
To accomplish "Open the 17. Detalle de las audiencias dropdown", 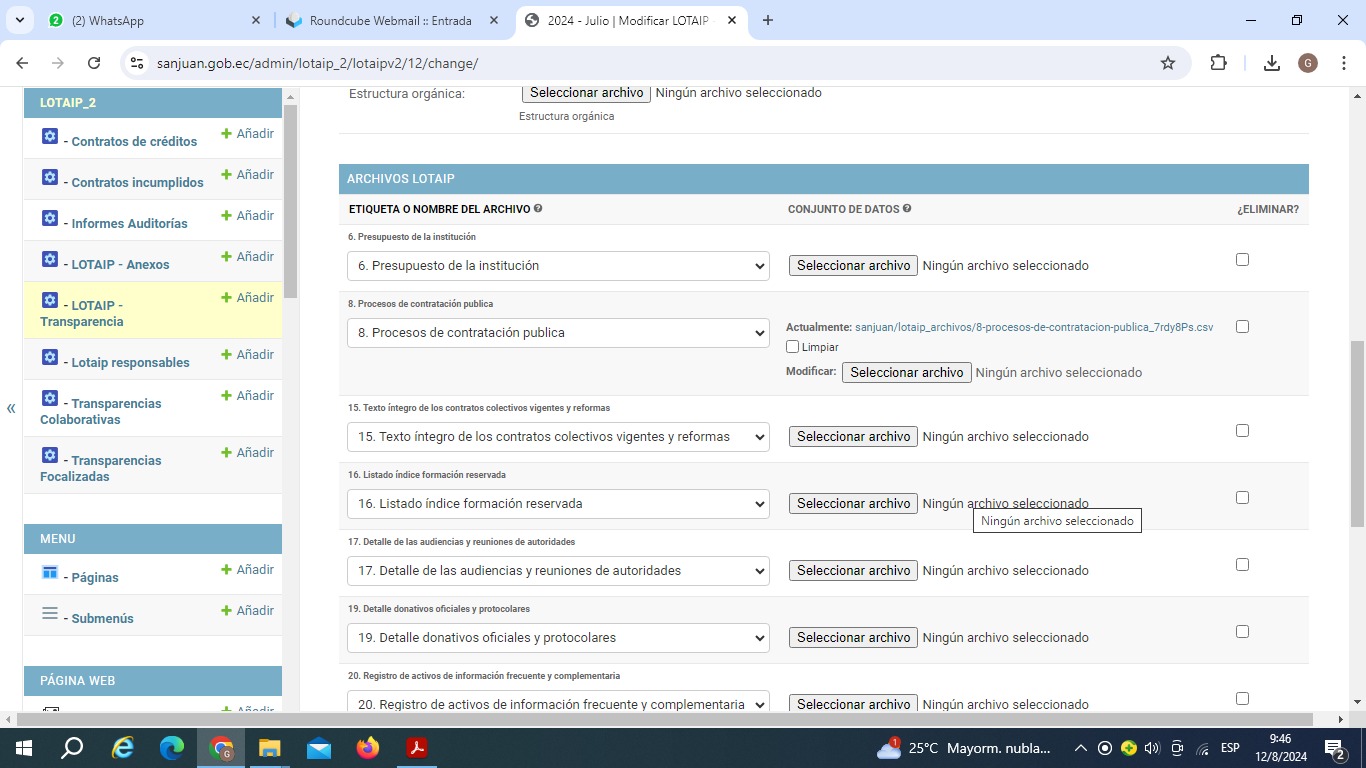I will coord(558,571).
